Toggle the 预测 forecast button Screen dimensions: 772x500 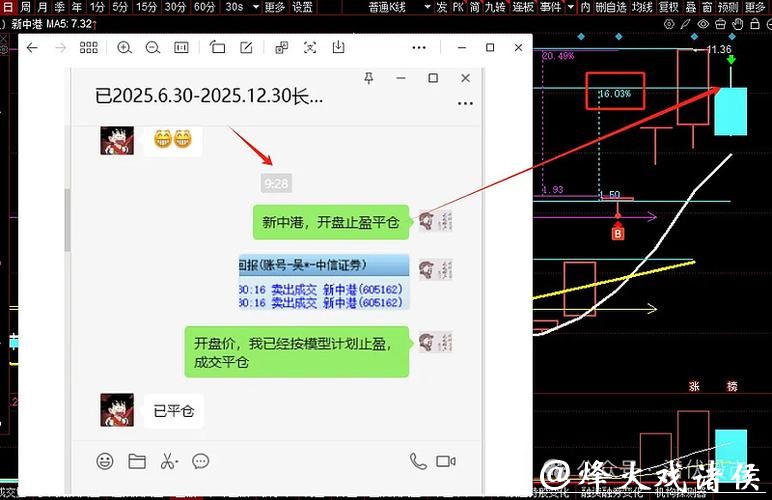pos(728,7)
